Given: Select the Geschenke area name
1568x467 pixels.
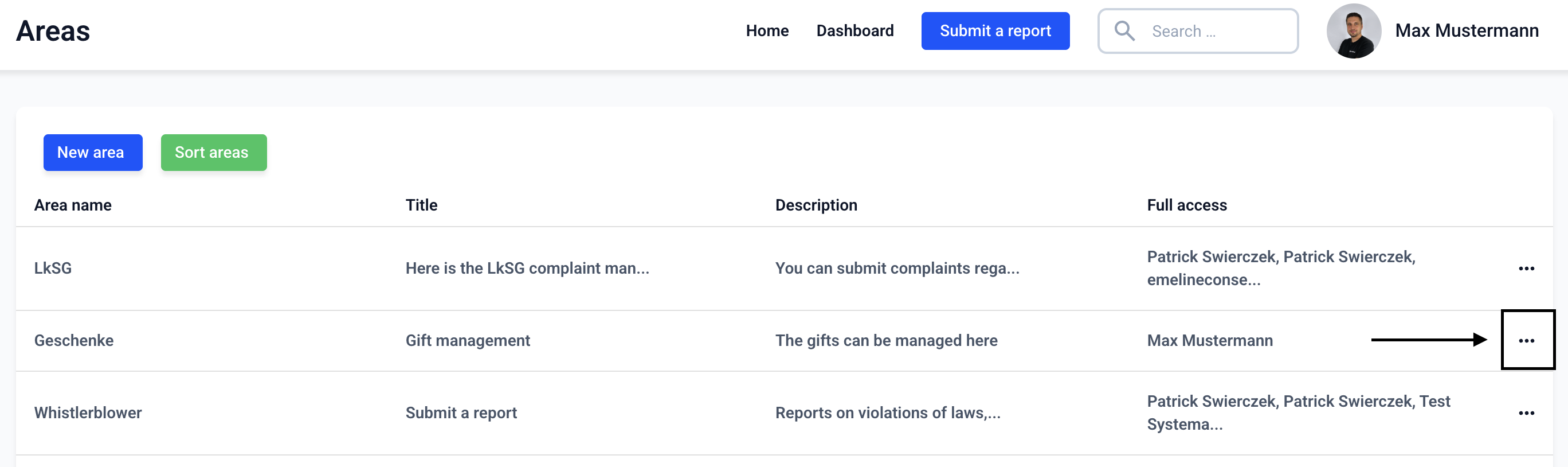Looking at the screenshot, I should pos(74,340).
